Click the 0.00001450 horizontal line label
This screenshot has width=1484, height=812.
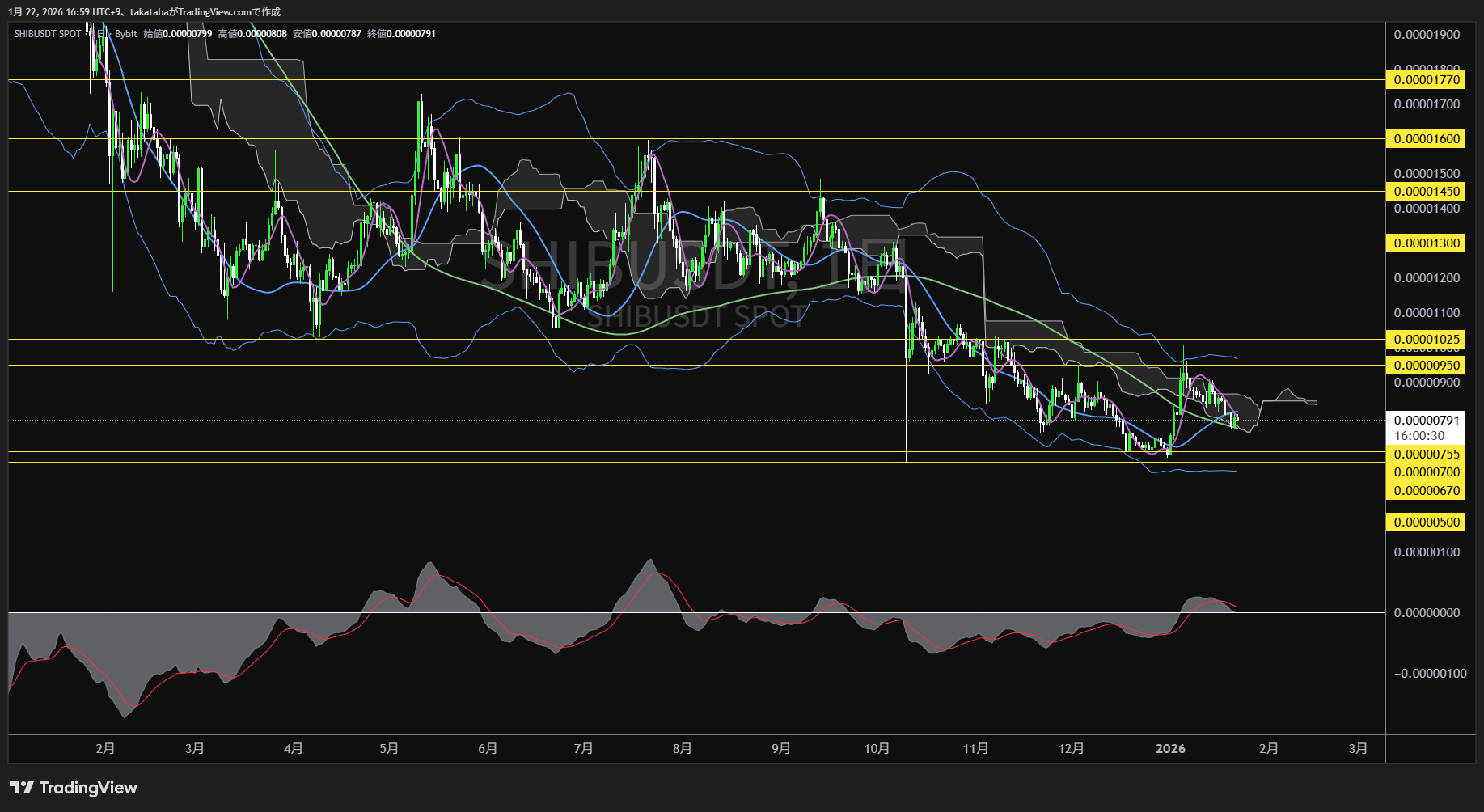(1427, 192)
